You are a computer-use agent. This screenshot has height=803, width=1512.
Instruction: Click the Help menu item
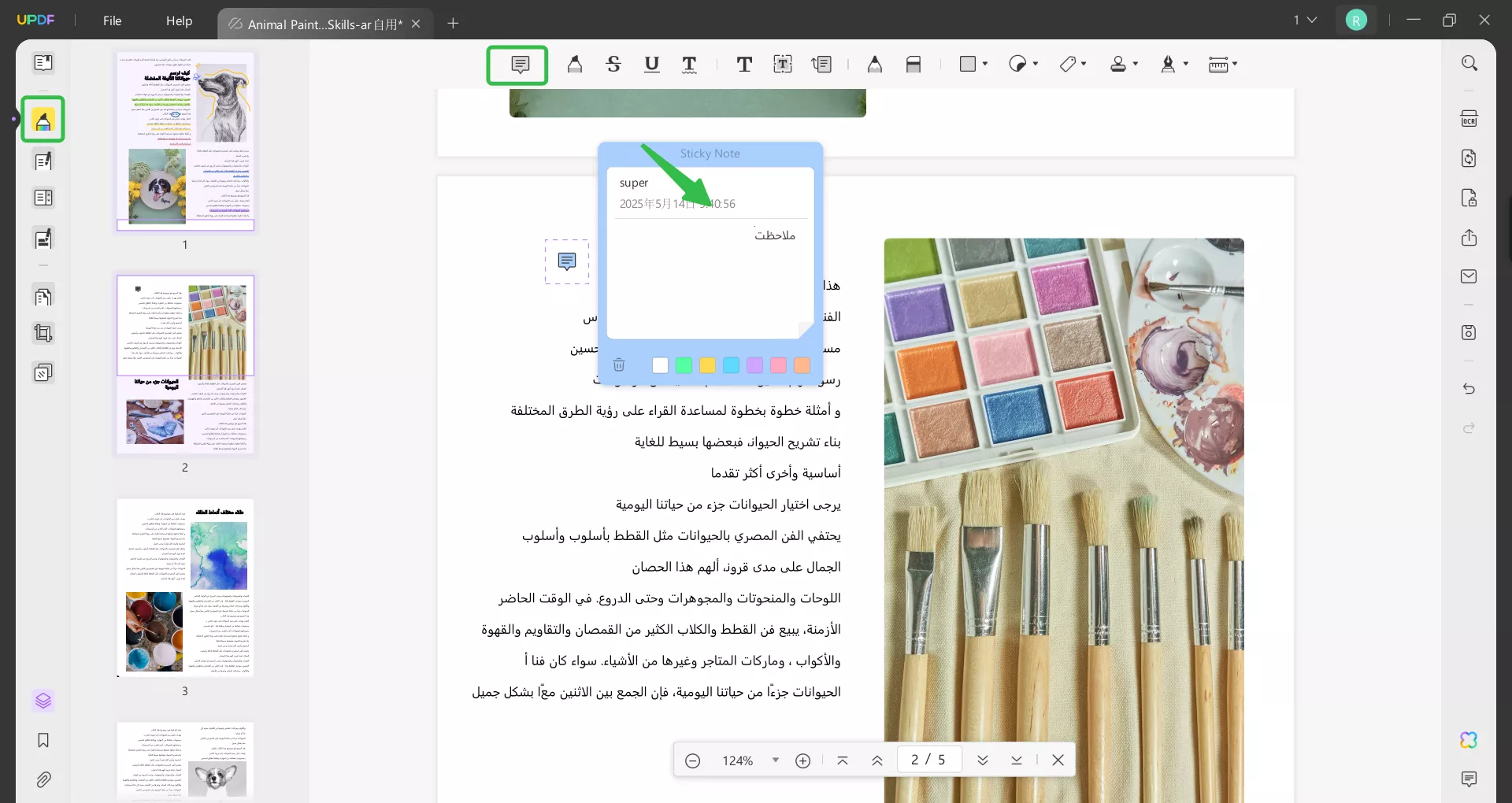coord(179,21)
